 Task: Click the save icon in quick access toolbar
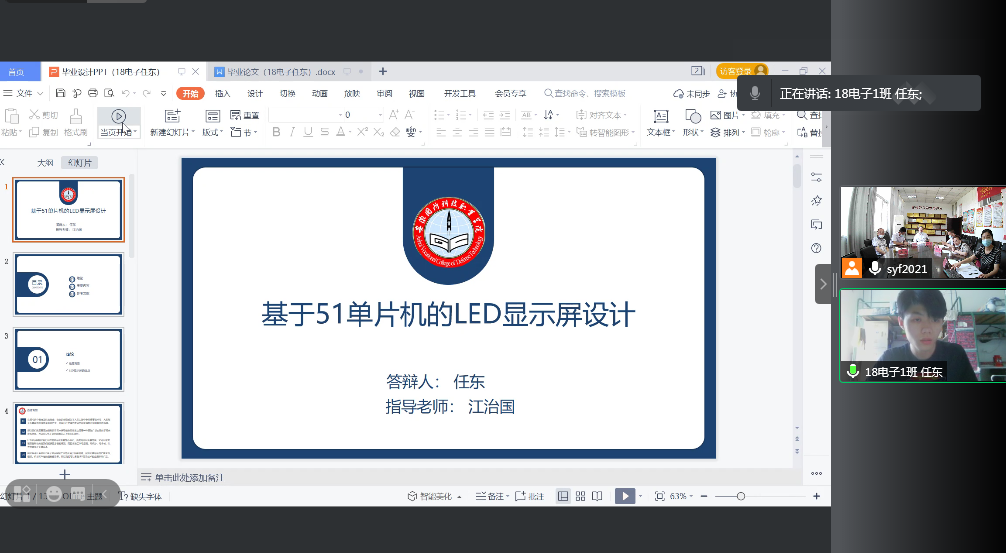pos(61,93)
